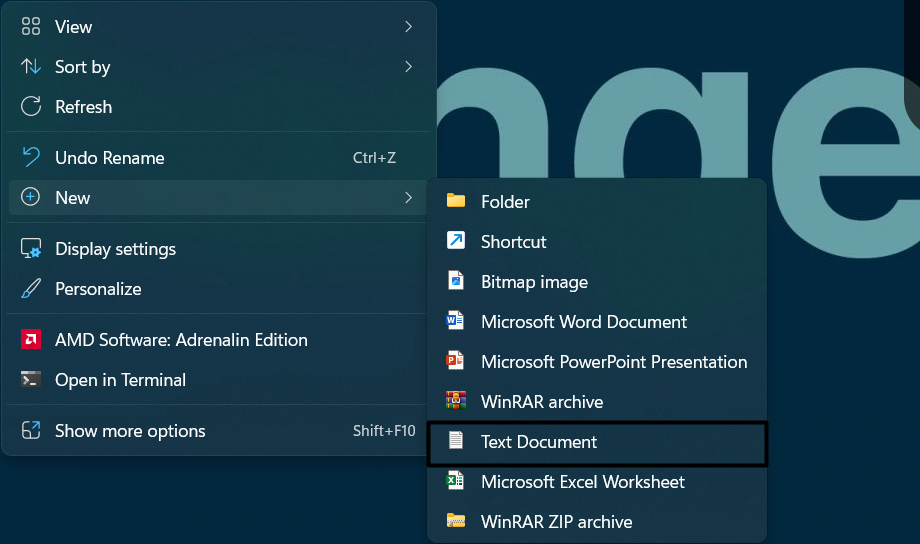
Task: Create a new Microsoft PowerPoint Presentation
Action: click(x=613, y=362)
